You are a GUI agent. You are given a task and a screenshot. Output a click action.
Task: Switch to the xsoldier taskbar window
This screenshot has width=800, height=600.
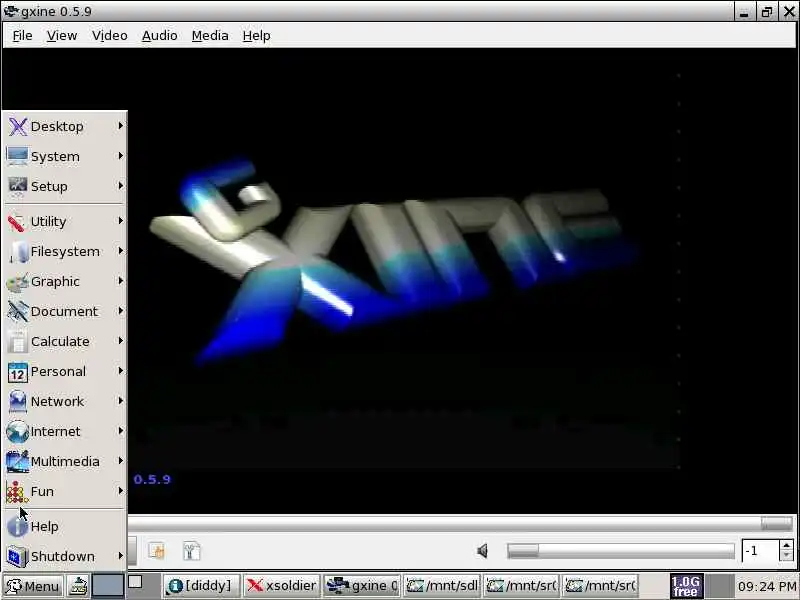[282, 586]
